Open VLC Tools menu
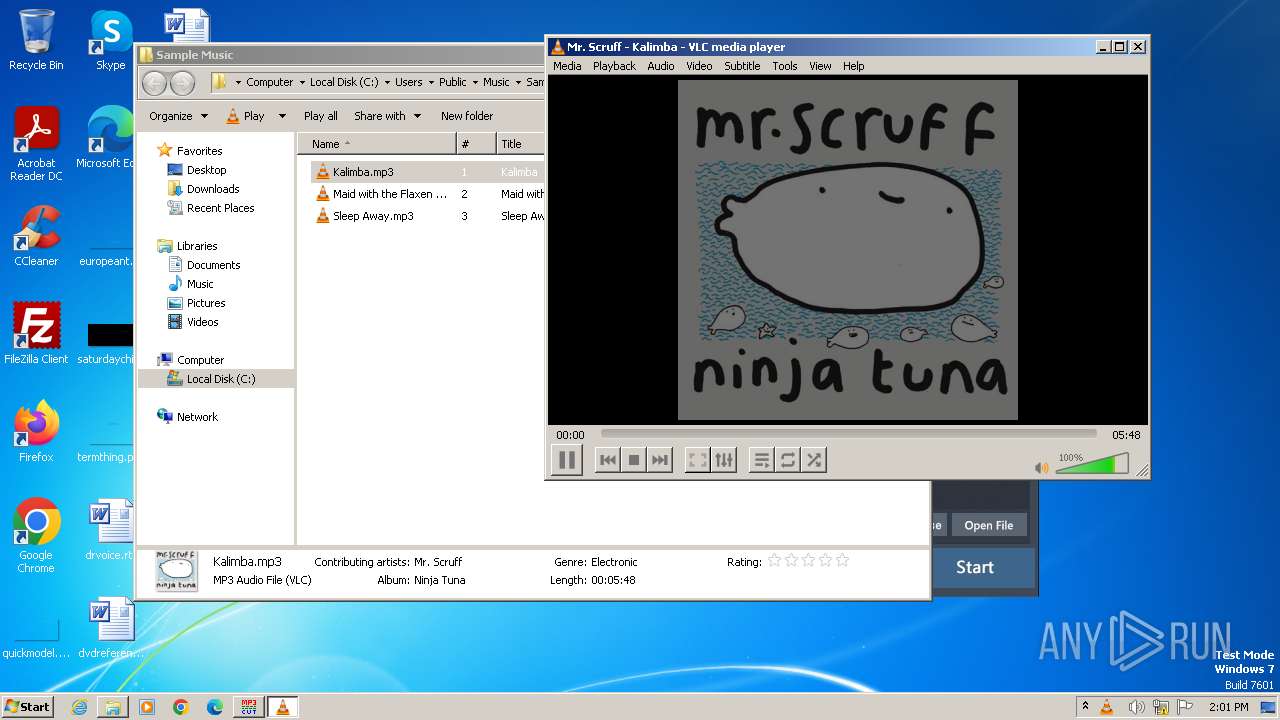The width and height of the screenshot is (1280, 720). point(785,66)
